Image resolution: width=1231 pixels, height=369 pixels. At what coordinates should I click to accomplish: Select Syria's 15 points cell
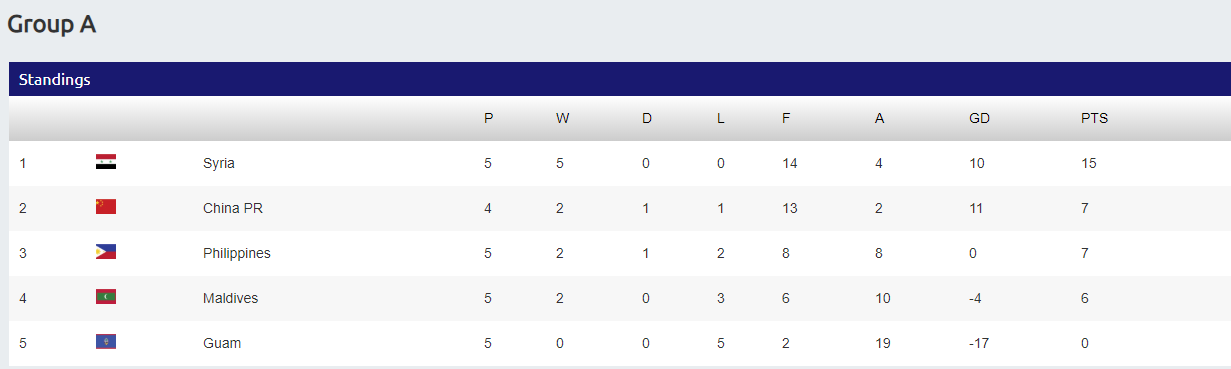point(1089,163)
